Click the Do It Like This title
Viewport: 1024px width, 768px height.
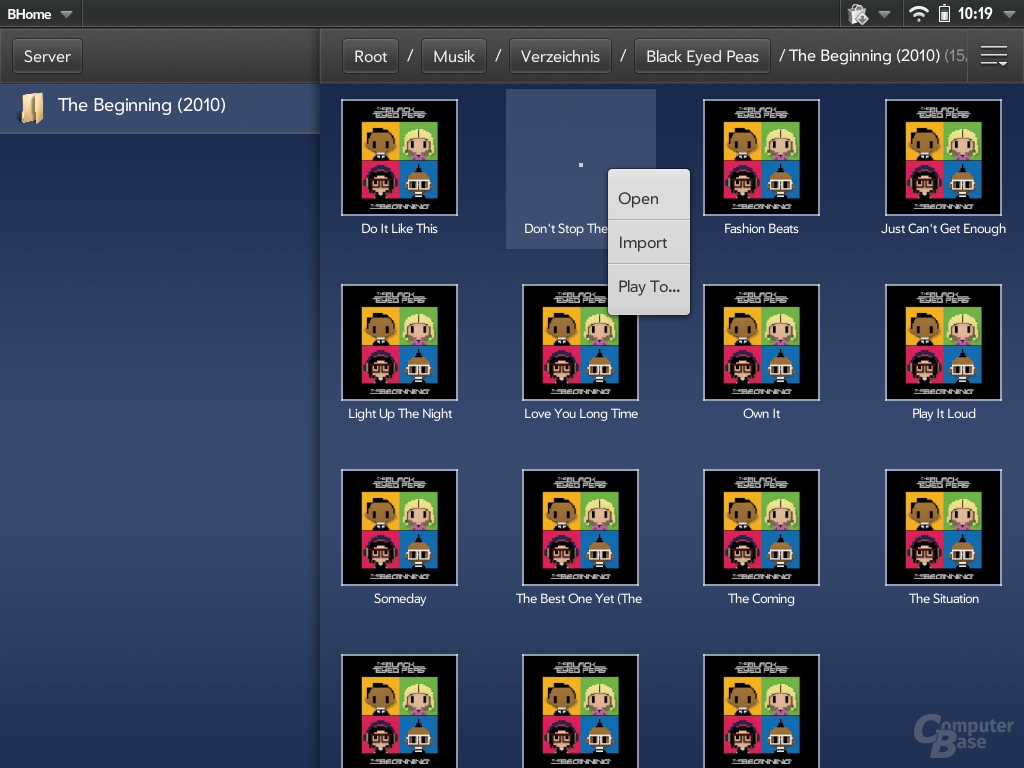(x=399, y=229)
